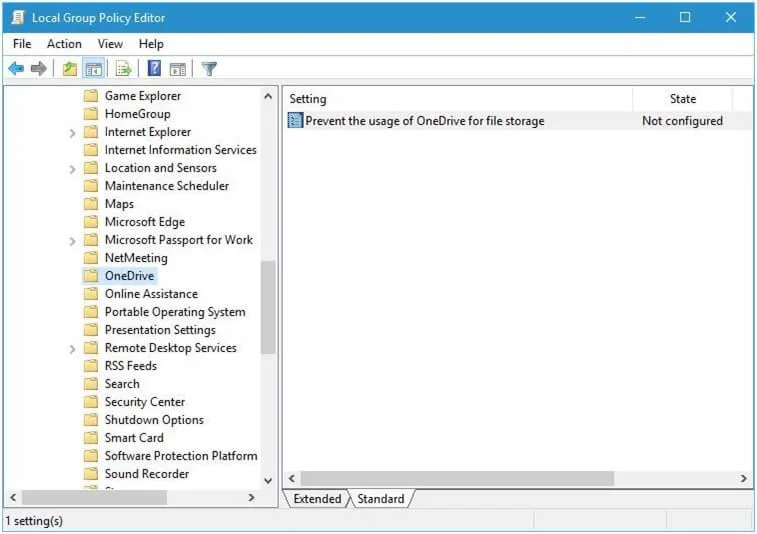757x534 pixels.
Task: Expand Microsoft Passport for Work node
Action: coord(72,241)
